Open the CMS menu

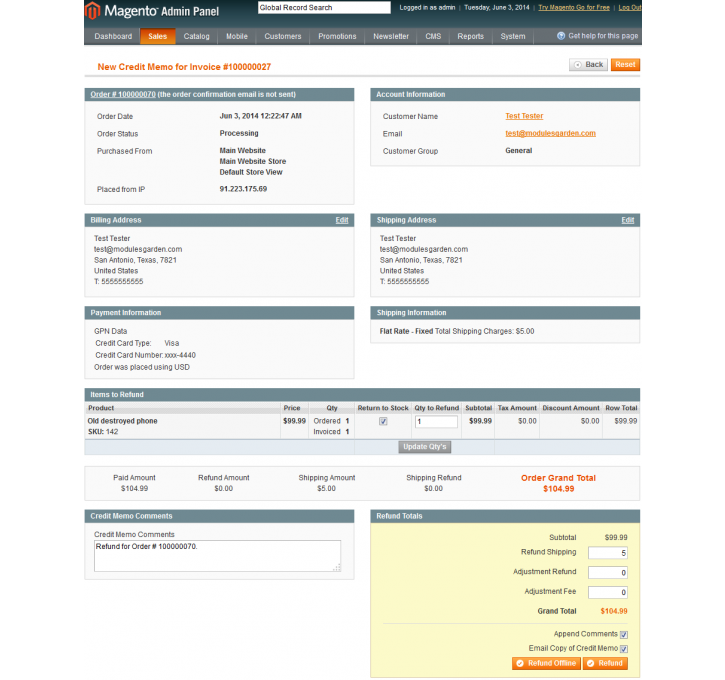[x=433, y=36]
